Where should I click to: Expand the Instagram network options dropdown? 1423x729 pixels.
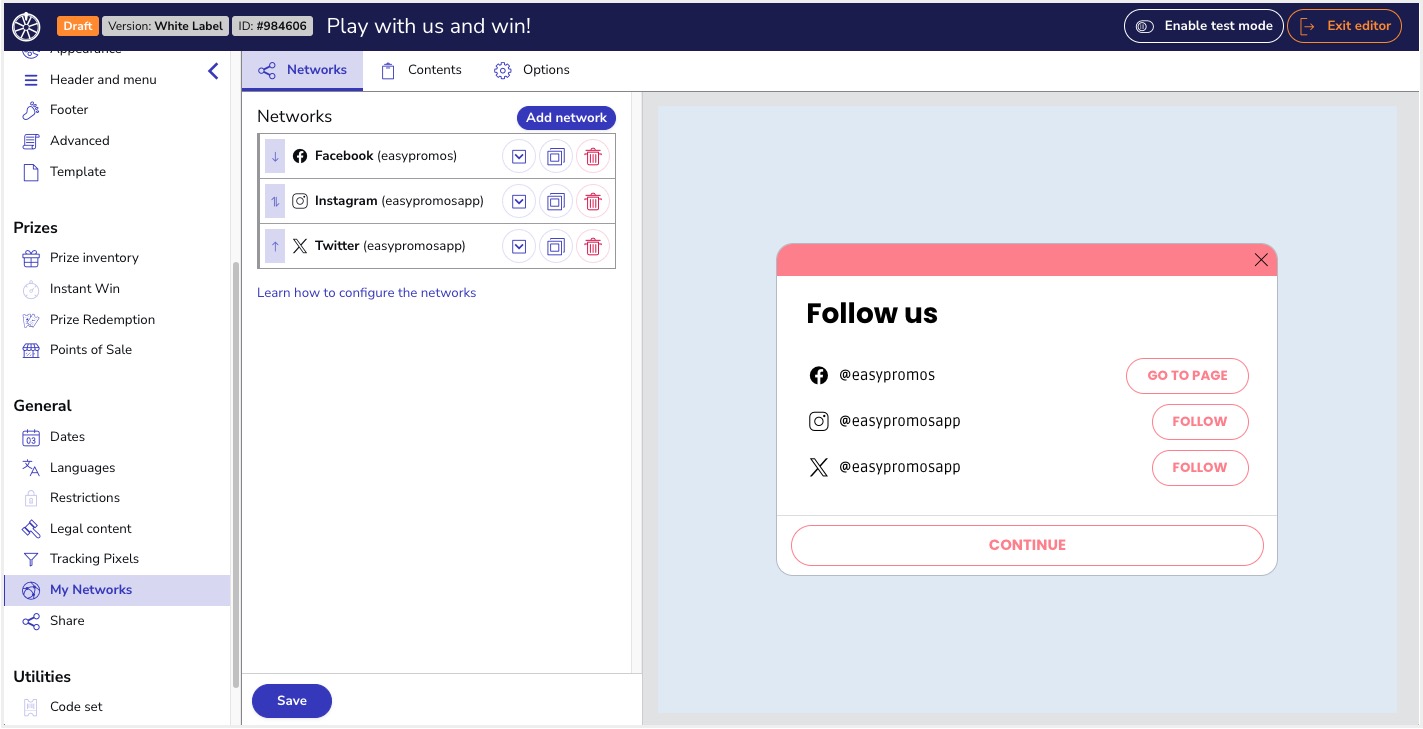click(519, 202)
